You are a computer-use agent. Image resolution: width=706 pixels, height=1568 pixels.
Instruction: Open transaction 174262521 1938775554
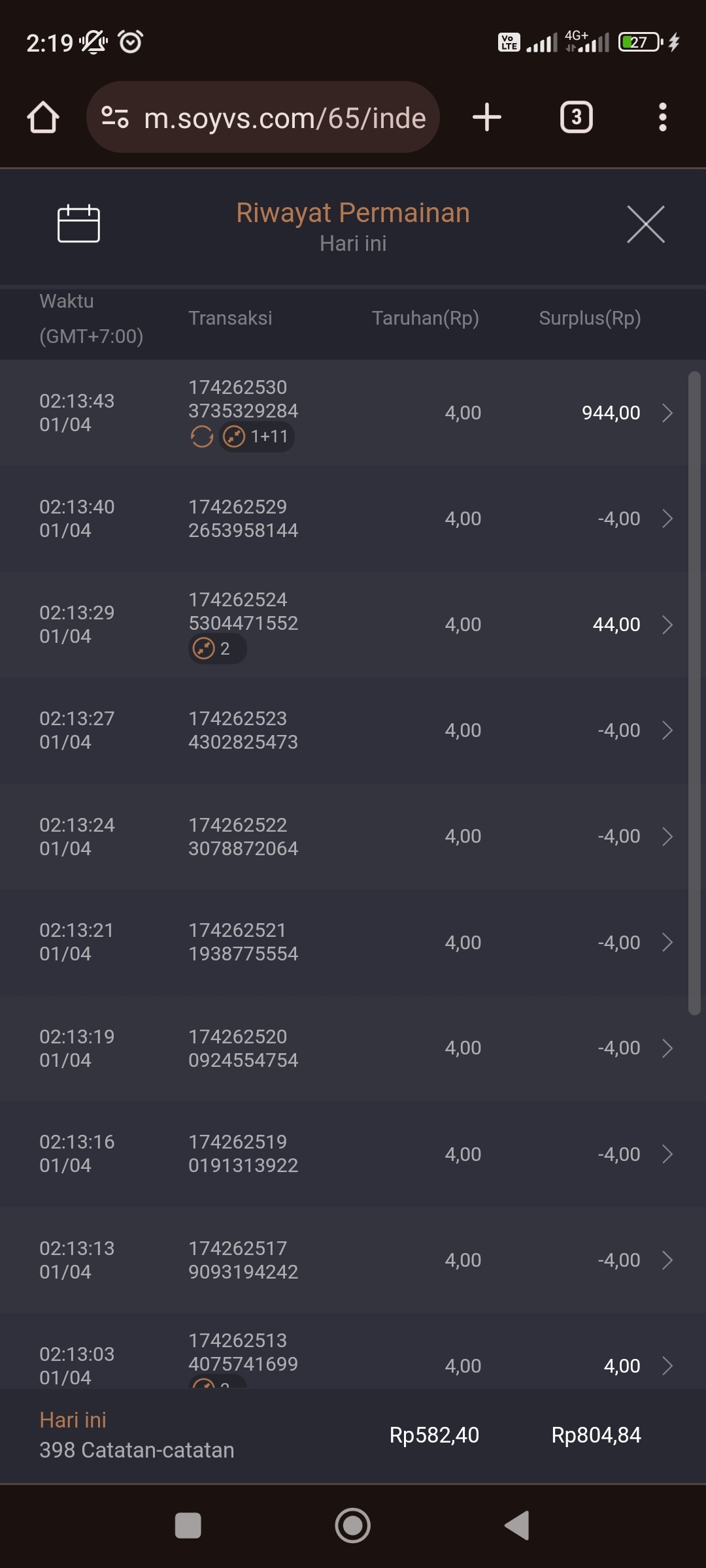coord(243,942)
